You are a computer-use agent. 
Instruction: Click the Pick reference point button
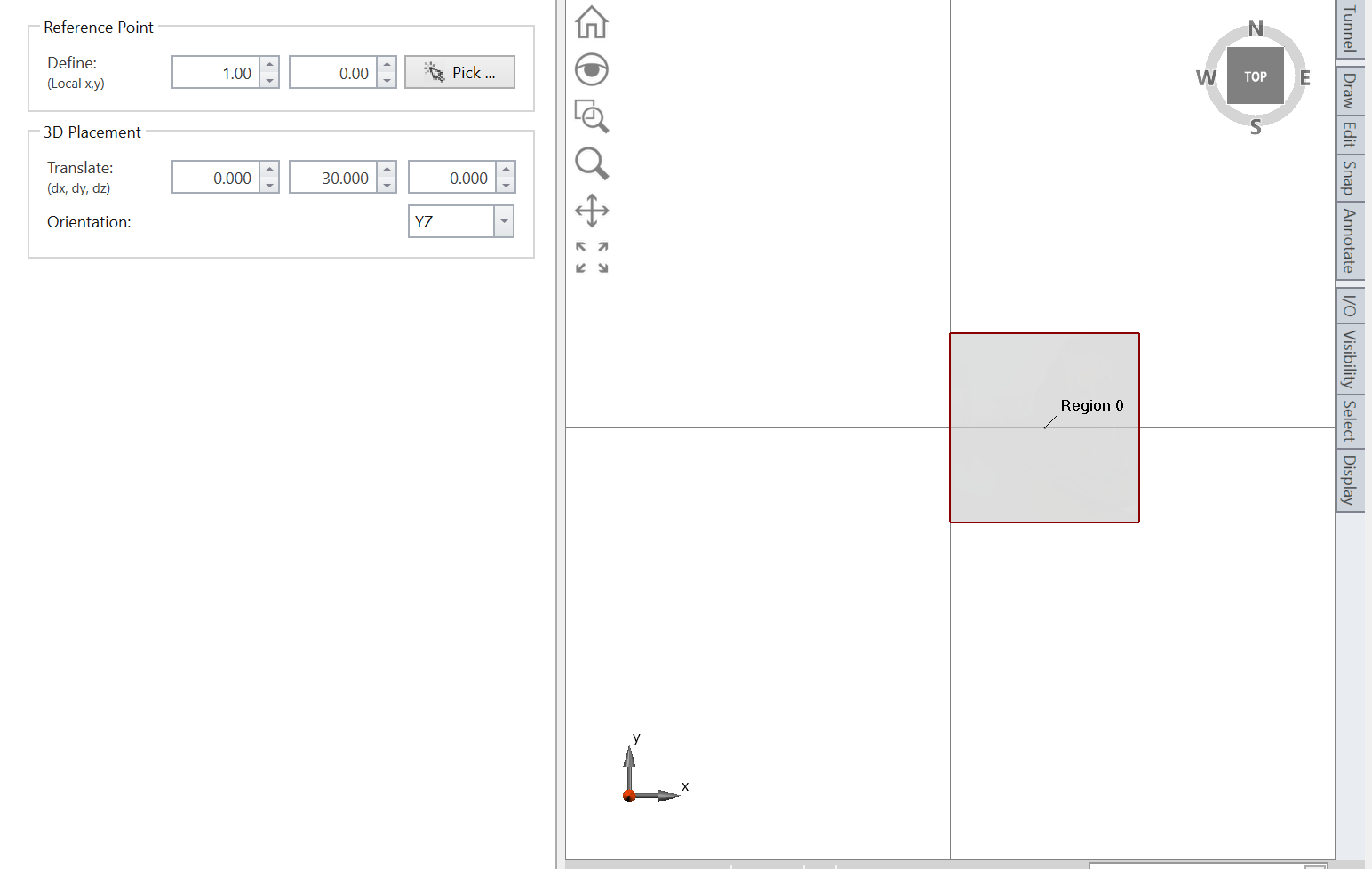coord(459,72)
